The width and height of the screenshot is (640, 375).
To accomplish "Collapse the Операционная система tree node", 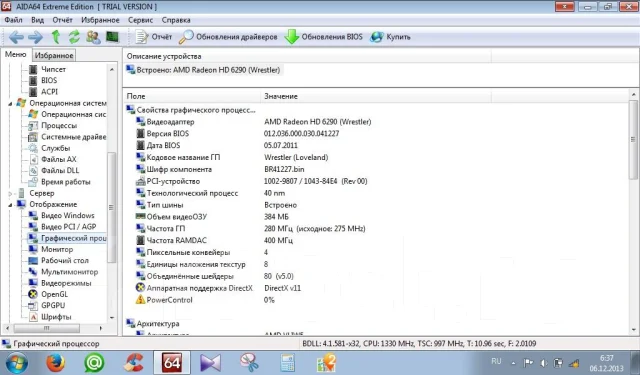I will (x=10, y=104).
